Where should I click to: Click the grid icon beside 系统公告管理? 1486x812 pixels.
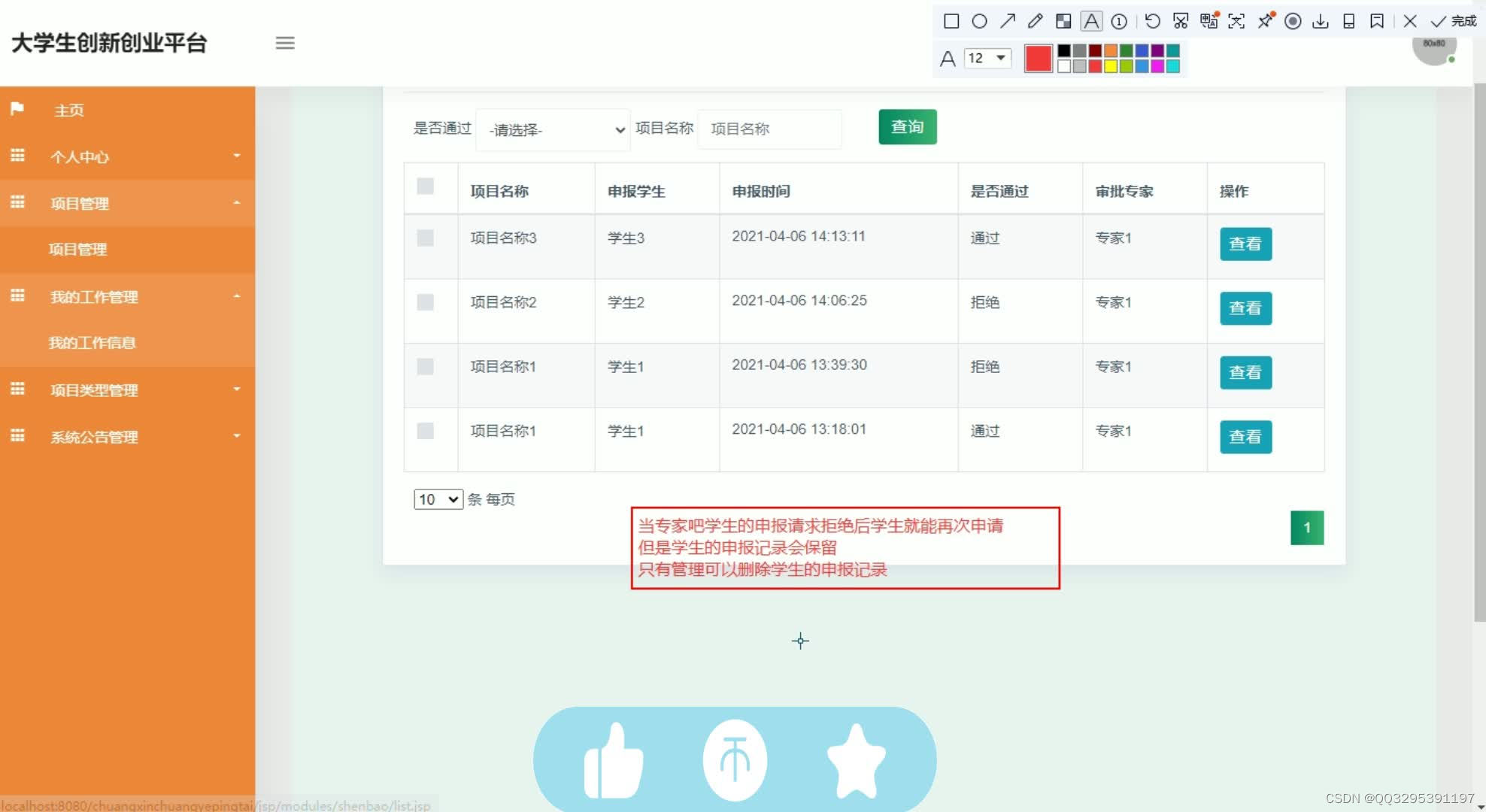click(17, 435)
